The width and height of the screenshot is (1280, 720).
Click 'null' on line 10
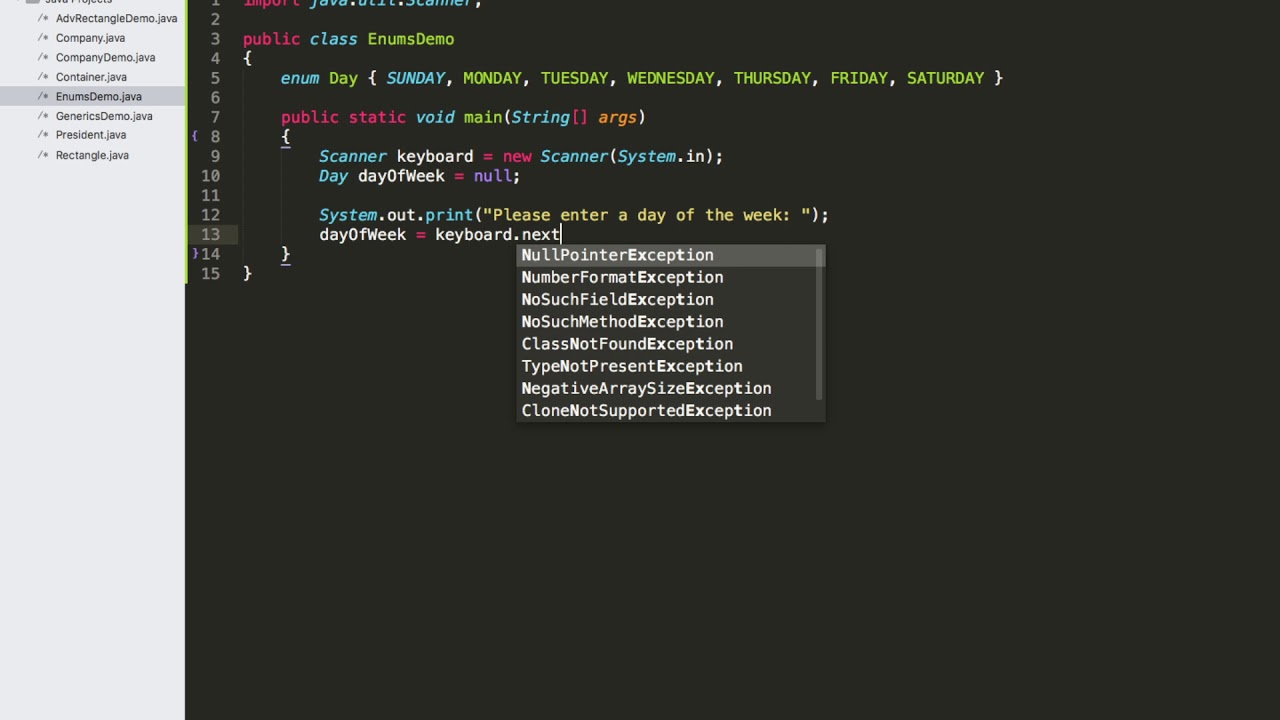pyautogui.click(x=492, y=176)
